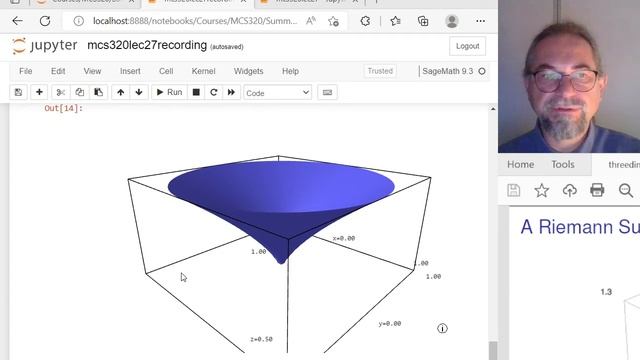The height and width of the screenshot is (360, 640).
Task: Click the Out[14] output prompt
Action: (x=63, y=108)
